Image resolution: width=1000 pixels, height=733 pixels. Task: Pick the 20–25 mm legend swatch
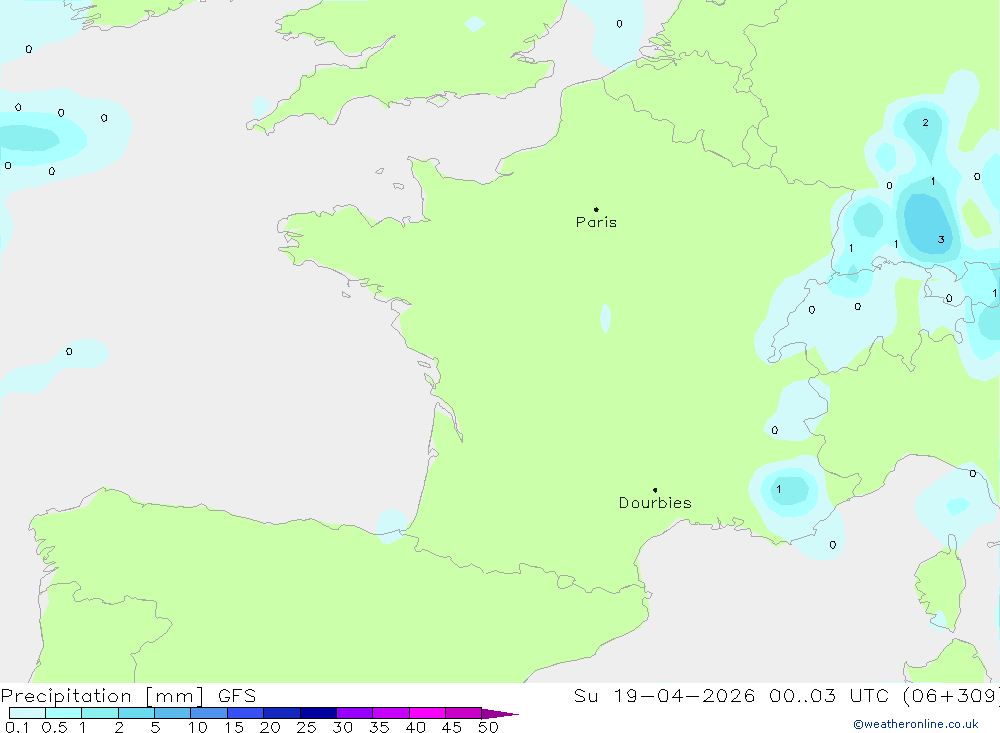282,713
